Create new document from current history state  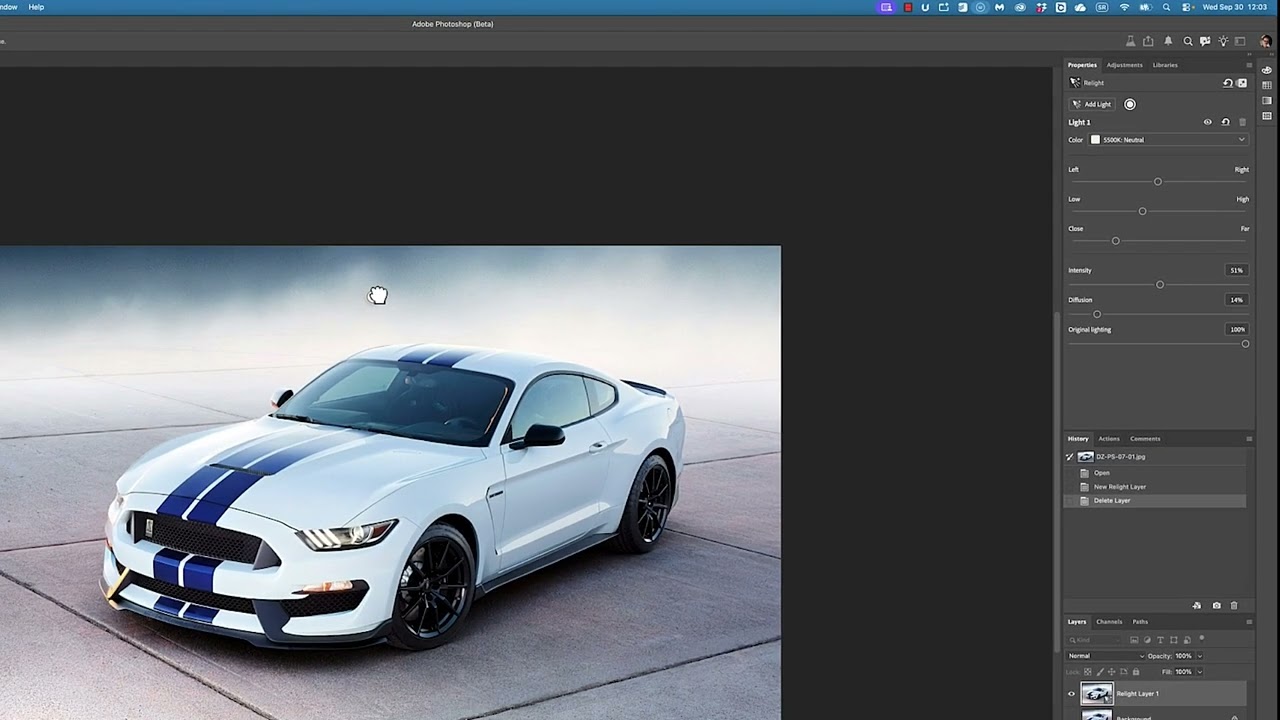coord(1197,606)
